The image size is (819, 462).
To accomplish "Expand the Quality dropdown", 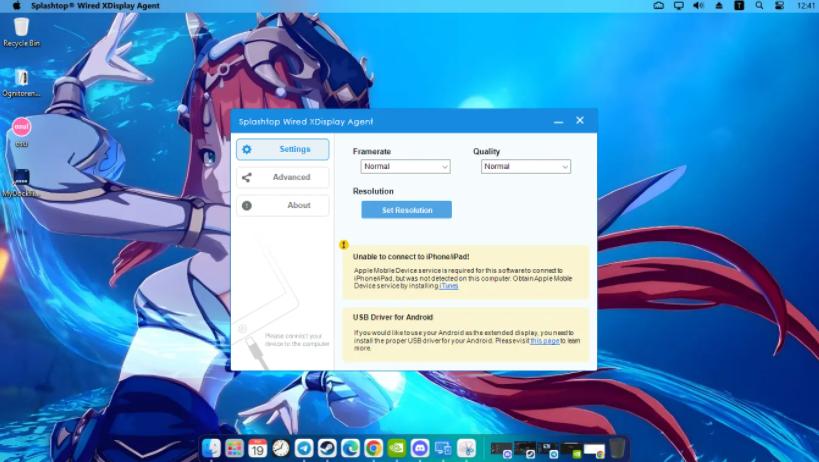I will click(525, 167).
